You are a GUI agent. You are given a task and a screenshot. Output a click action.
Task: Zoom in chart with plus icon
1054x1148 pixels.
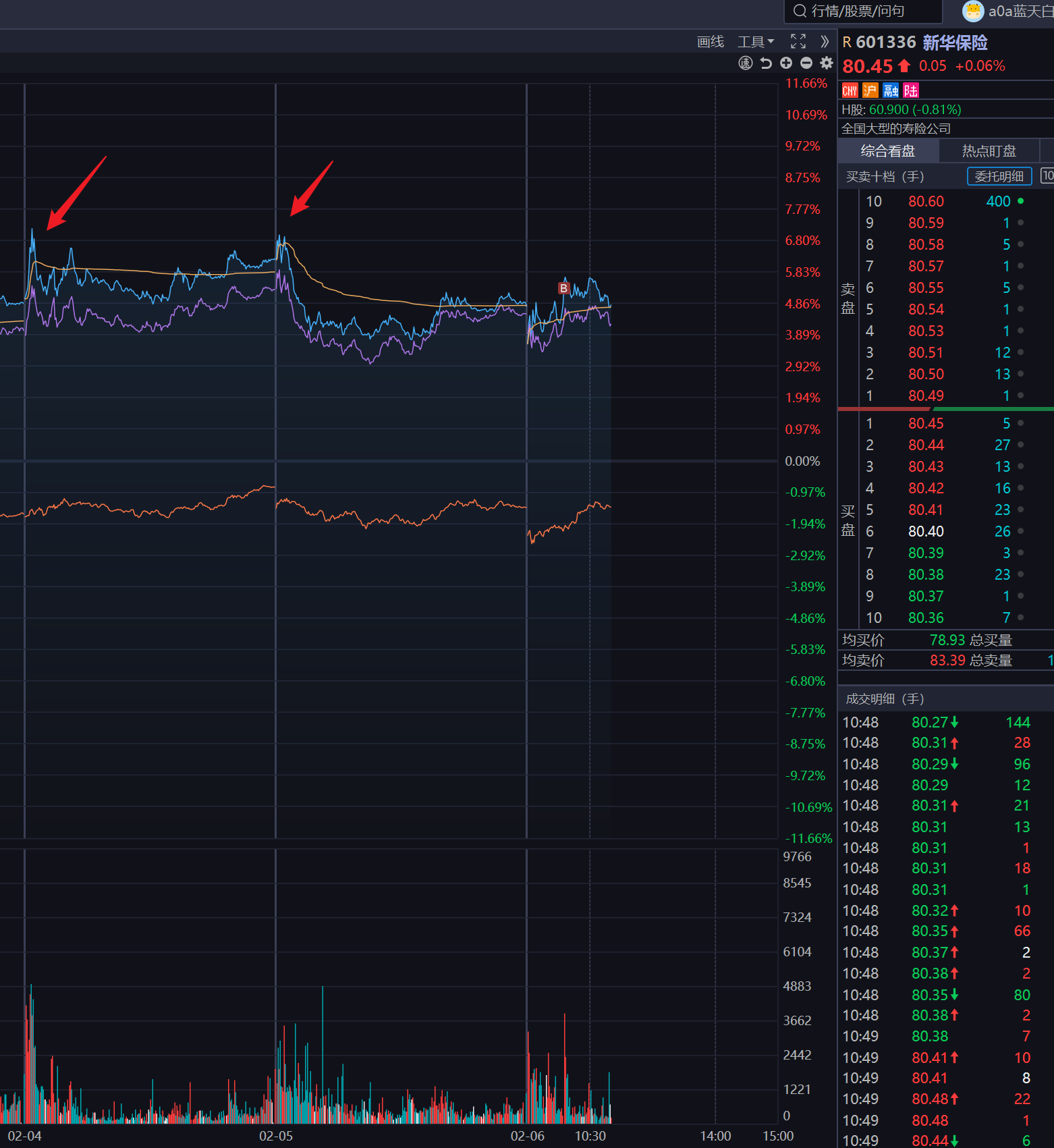[786, 63]
